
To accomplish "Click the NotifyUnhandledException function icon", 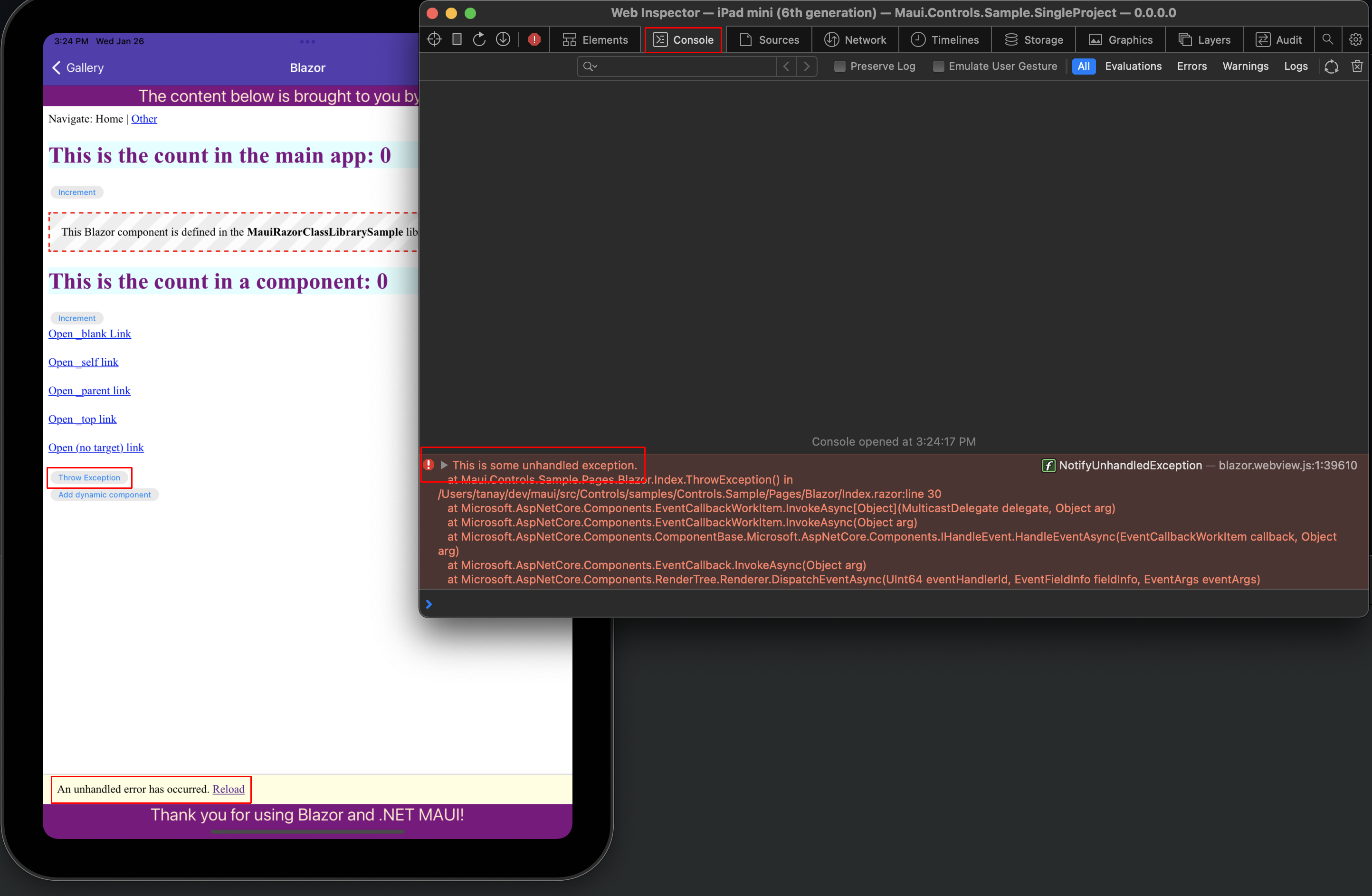I will 1048,465.
